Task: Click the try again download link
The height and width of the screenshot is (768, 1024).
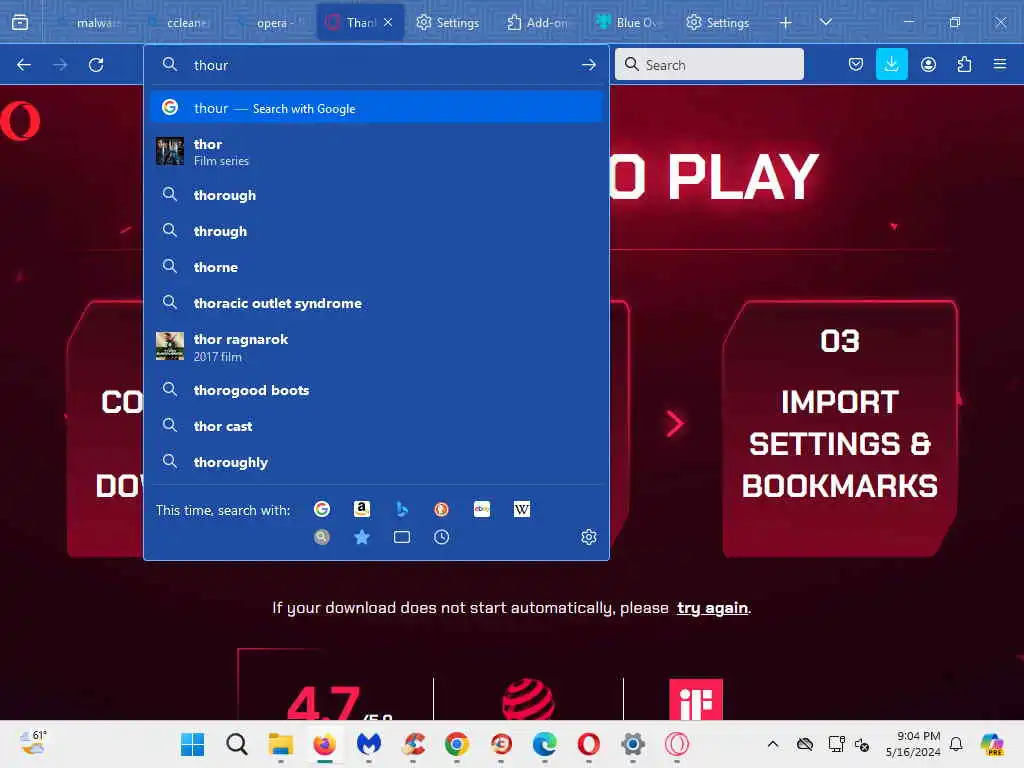Action: pos(712,608)
